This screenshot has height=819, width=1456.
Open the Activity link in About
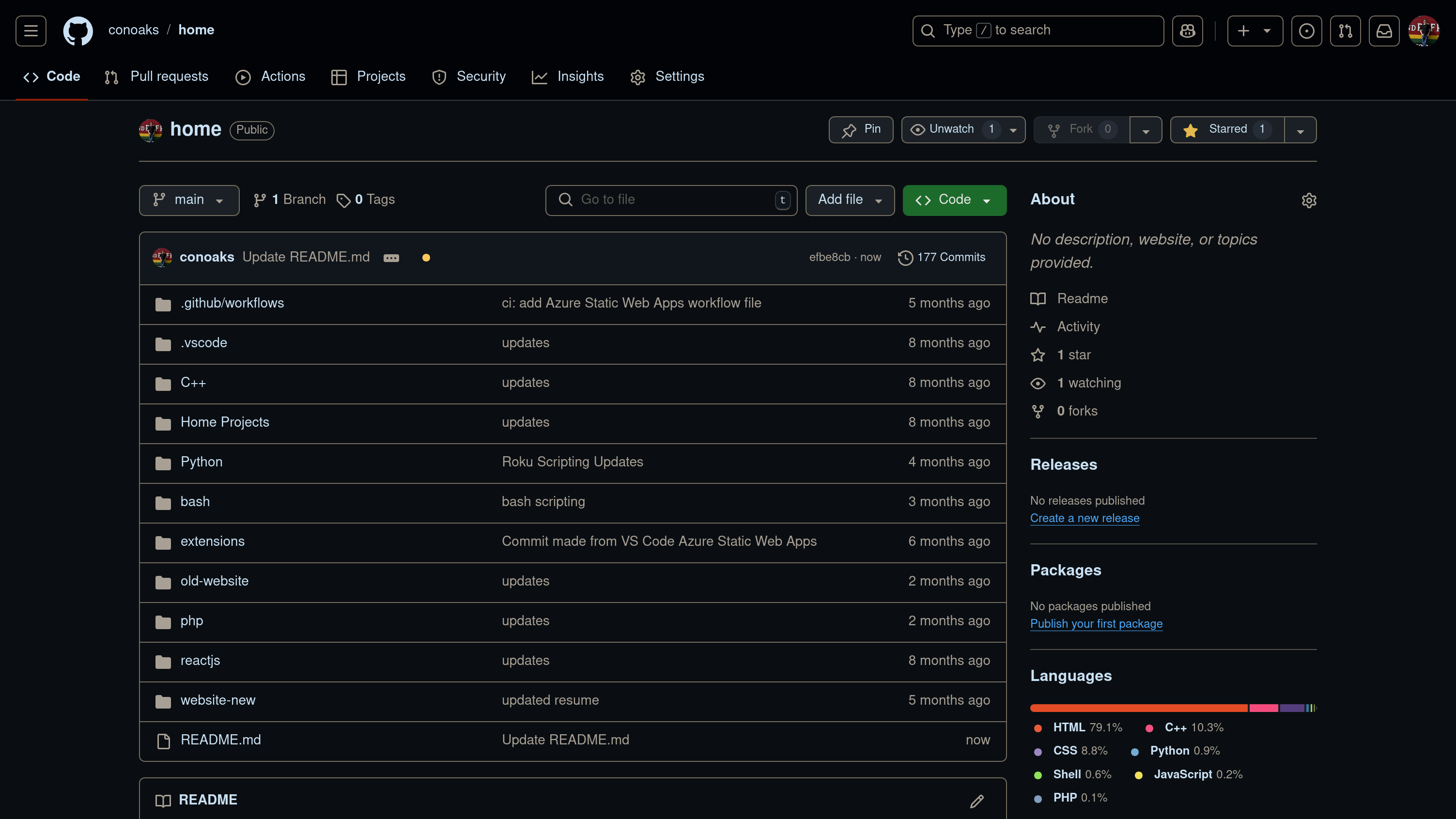[x=1065, y=327]
